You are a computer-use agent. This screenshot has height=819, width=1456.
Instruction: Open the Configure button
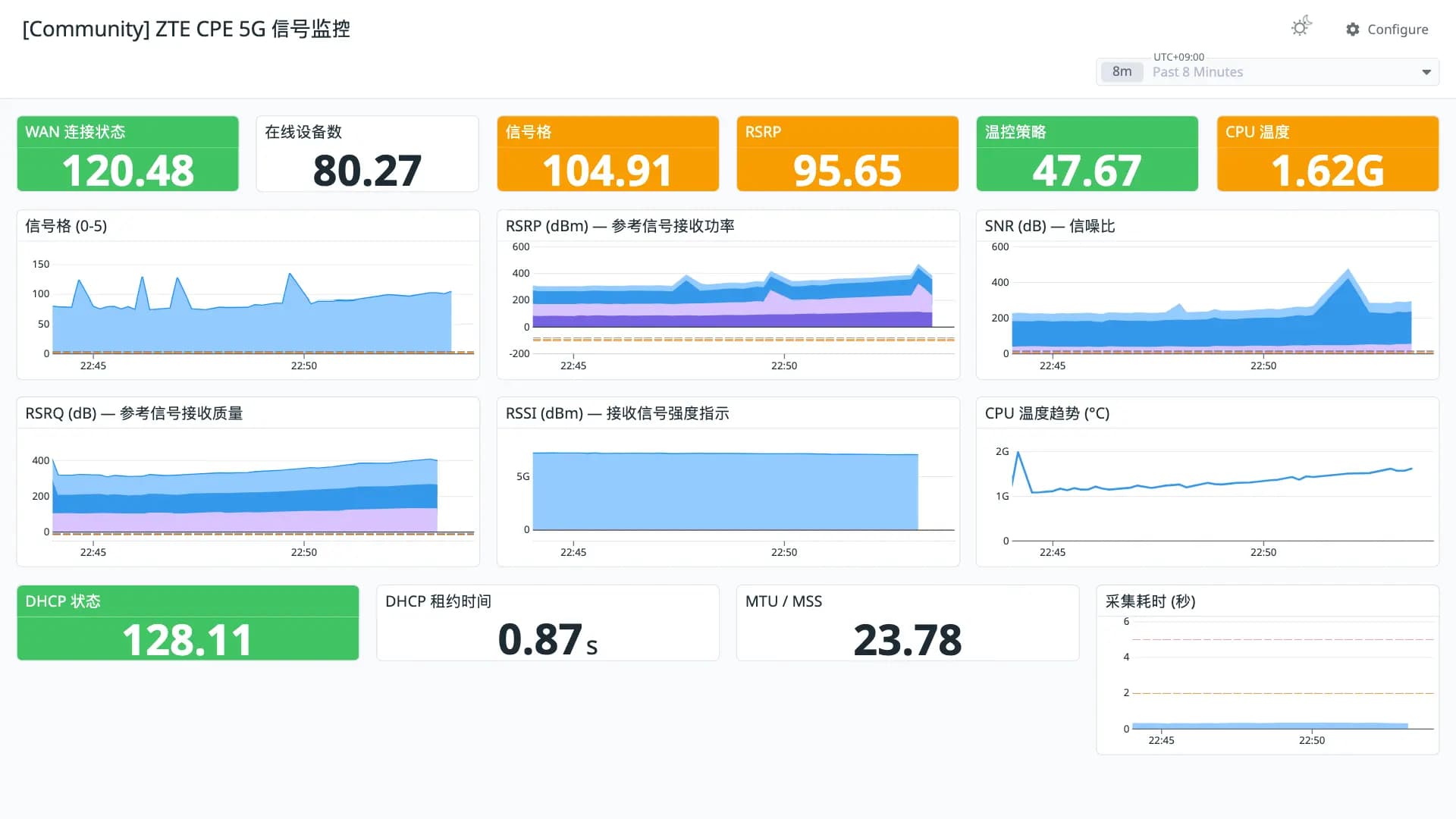pos(1387,29)
